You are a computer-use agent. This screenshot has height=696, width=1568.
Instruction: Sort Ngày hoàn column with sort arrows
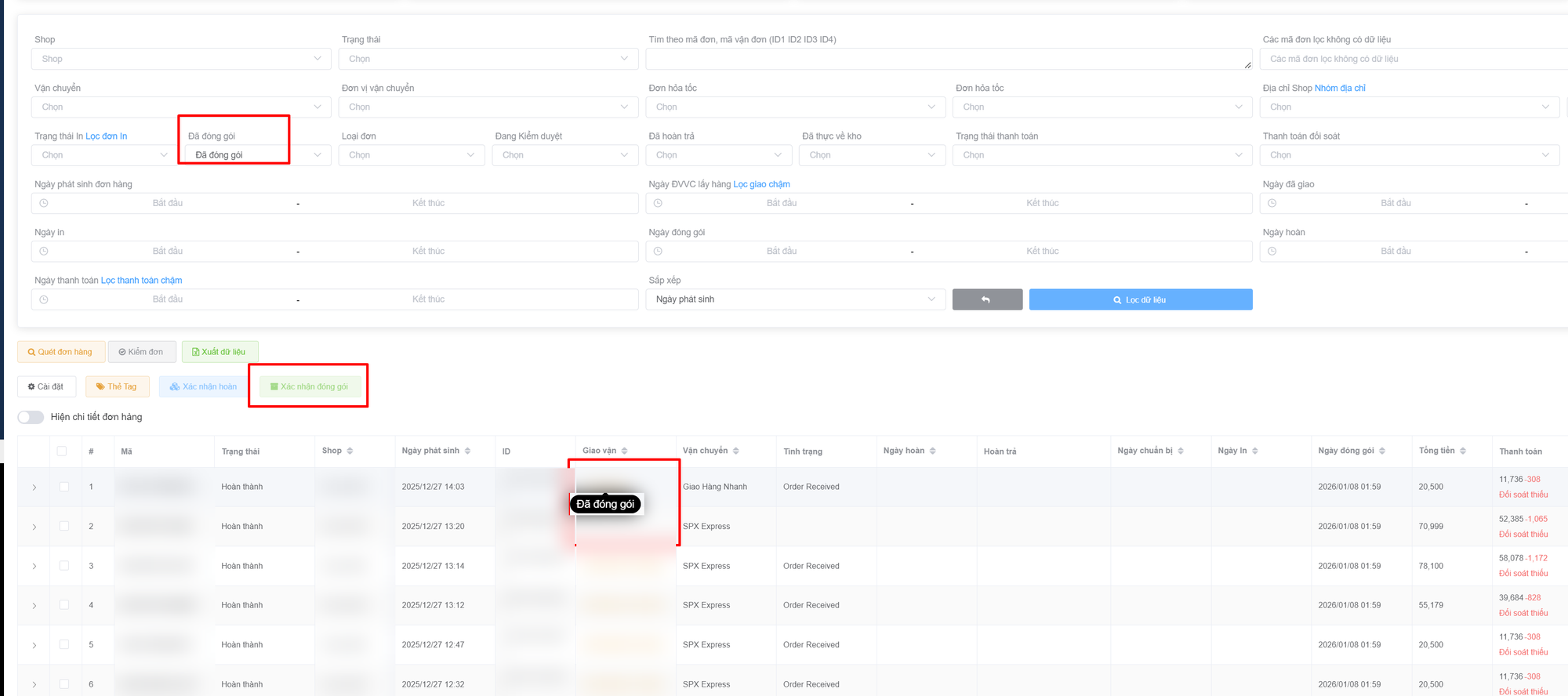(932, 451)
